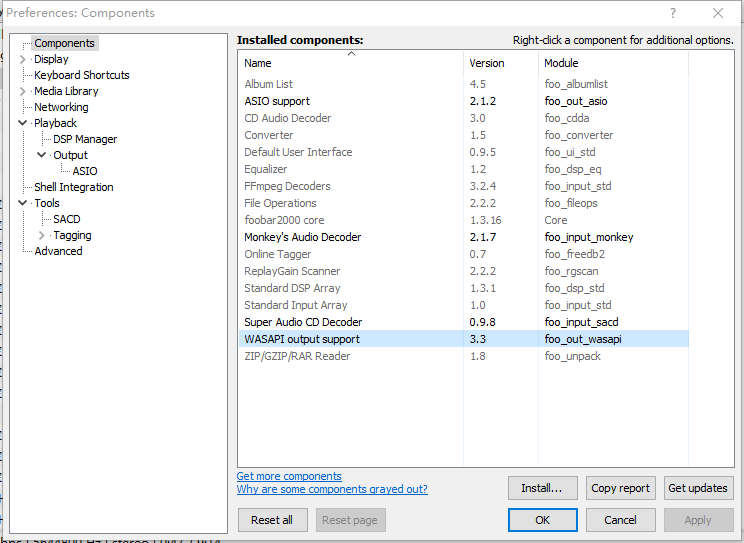The image size is (744, 543).
Task: Collapse the Playback tree node
Action: pyautogui.click(x=23, y=123)
